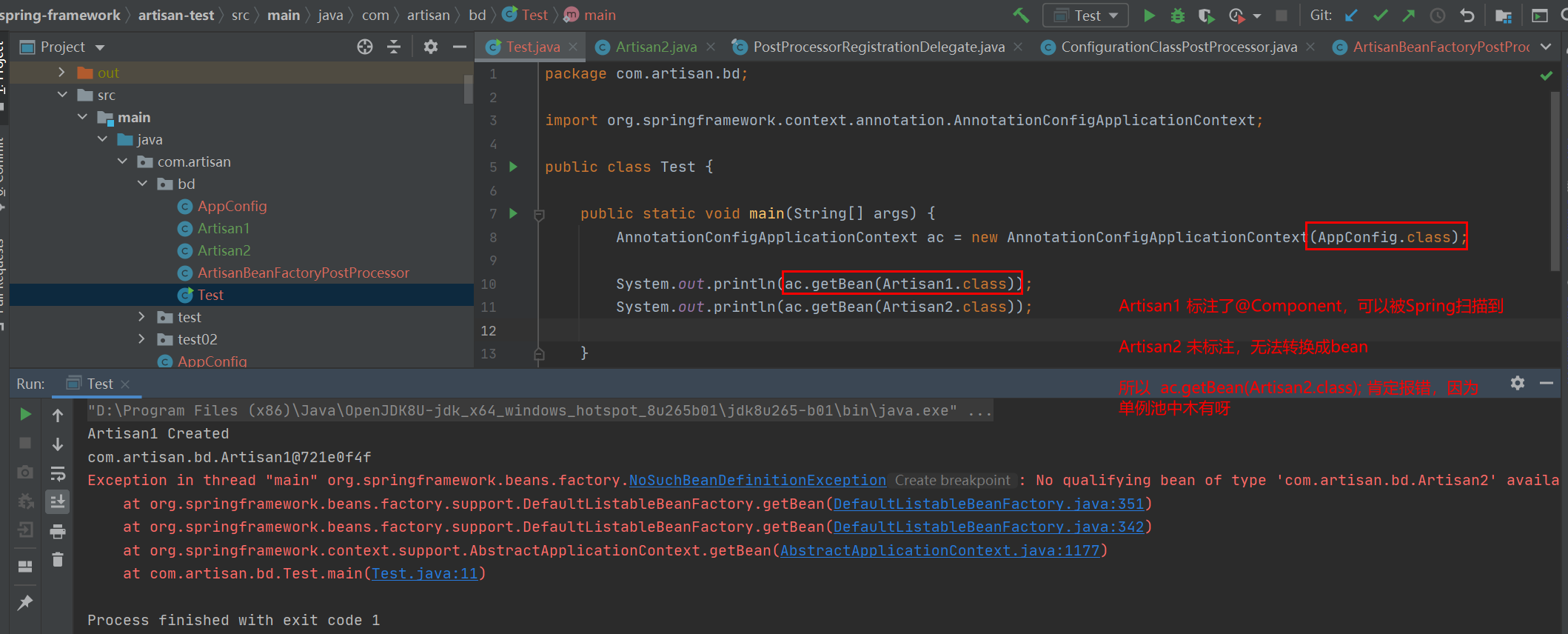Open AppConfig class under bd package

(x=232, y=206)
